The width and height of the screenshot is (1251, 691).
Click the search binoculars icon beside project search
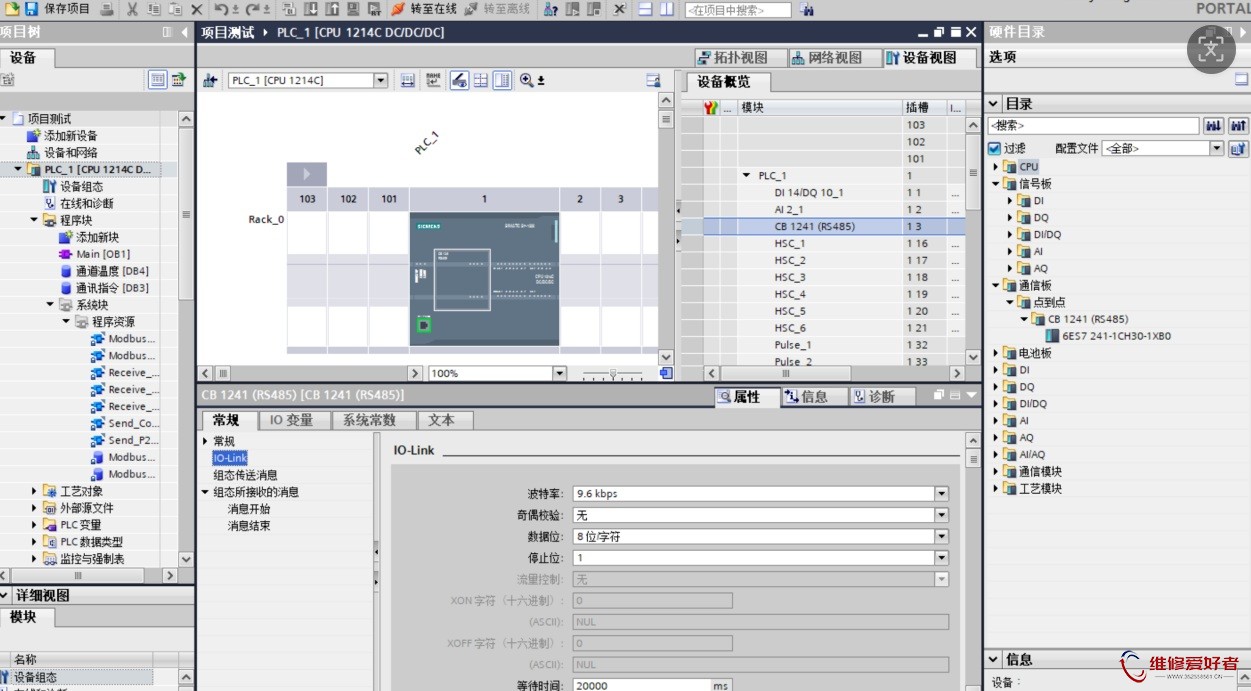point(807,10)
